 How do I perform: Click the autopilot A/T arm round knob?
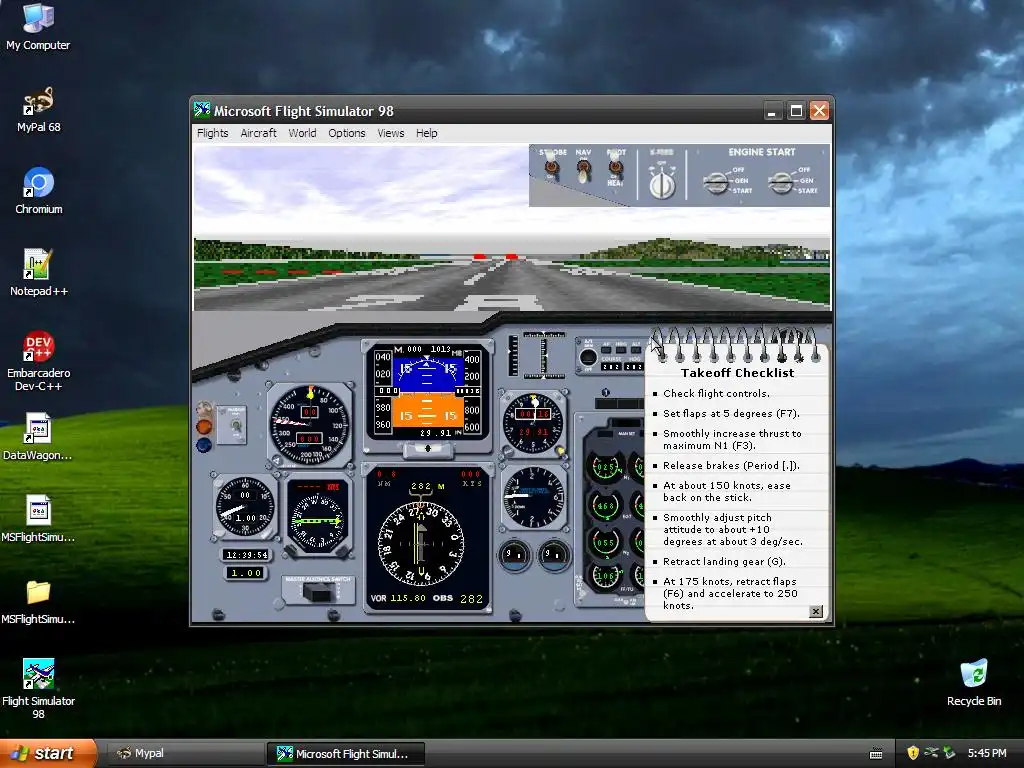pos(588,357)
